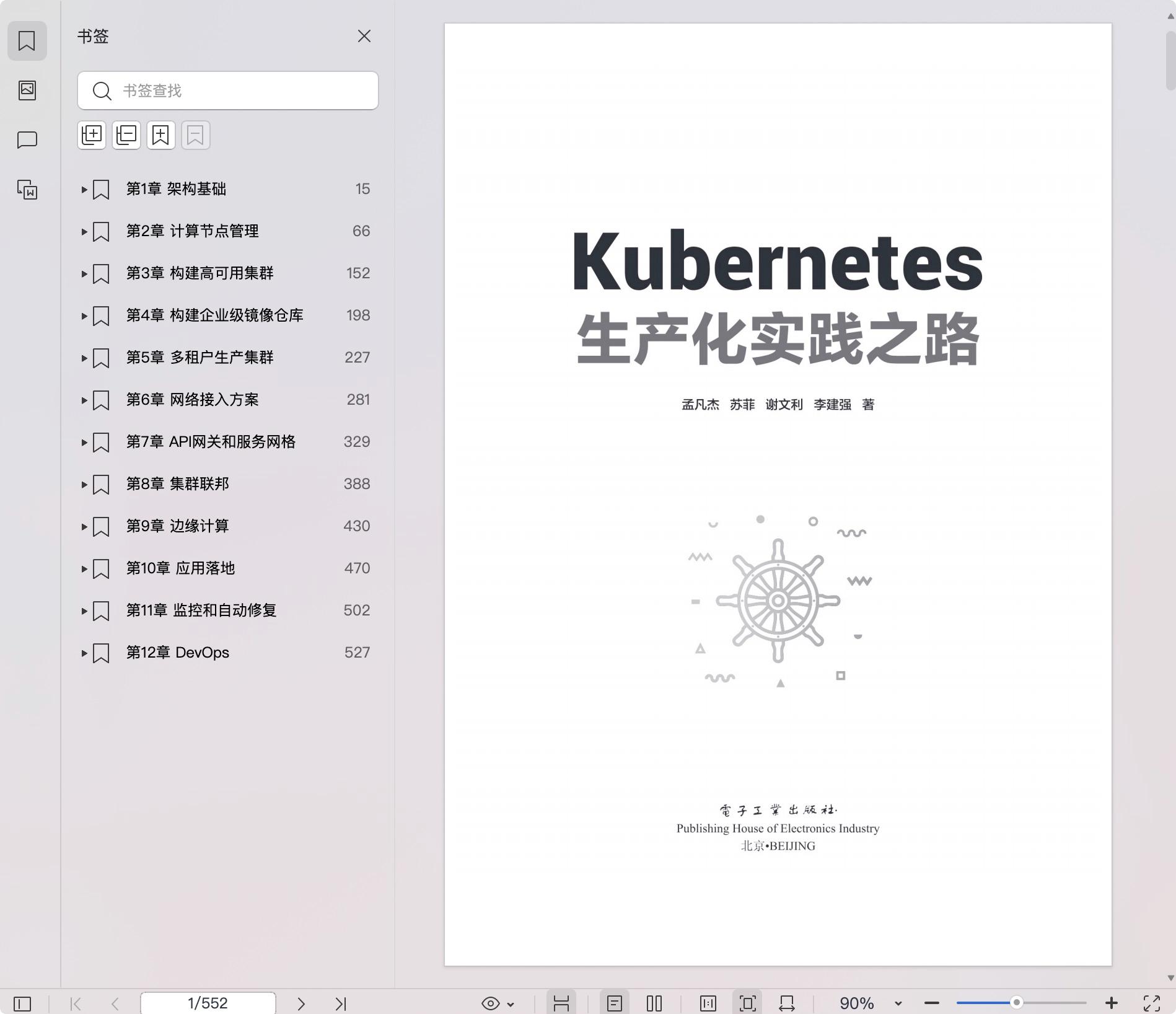Expand 第6章 网络接入方案 bookmark

(84, 400)
